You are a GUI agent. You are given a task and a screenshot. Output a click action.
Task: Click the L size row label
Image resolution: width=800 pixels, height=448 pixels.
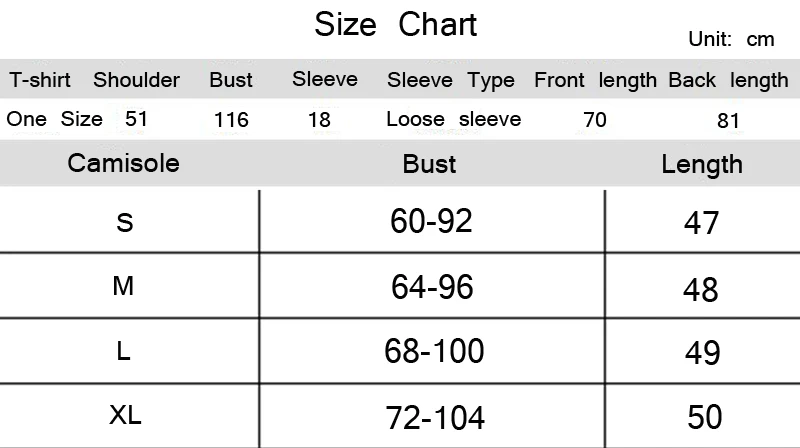[x=123, y=351]
